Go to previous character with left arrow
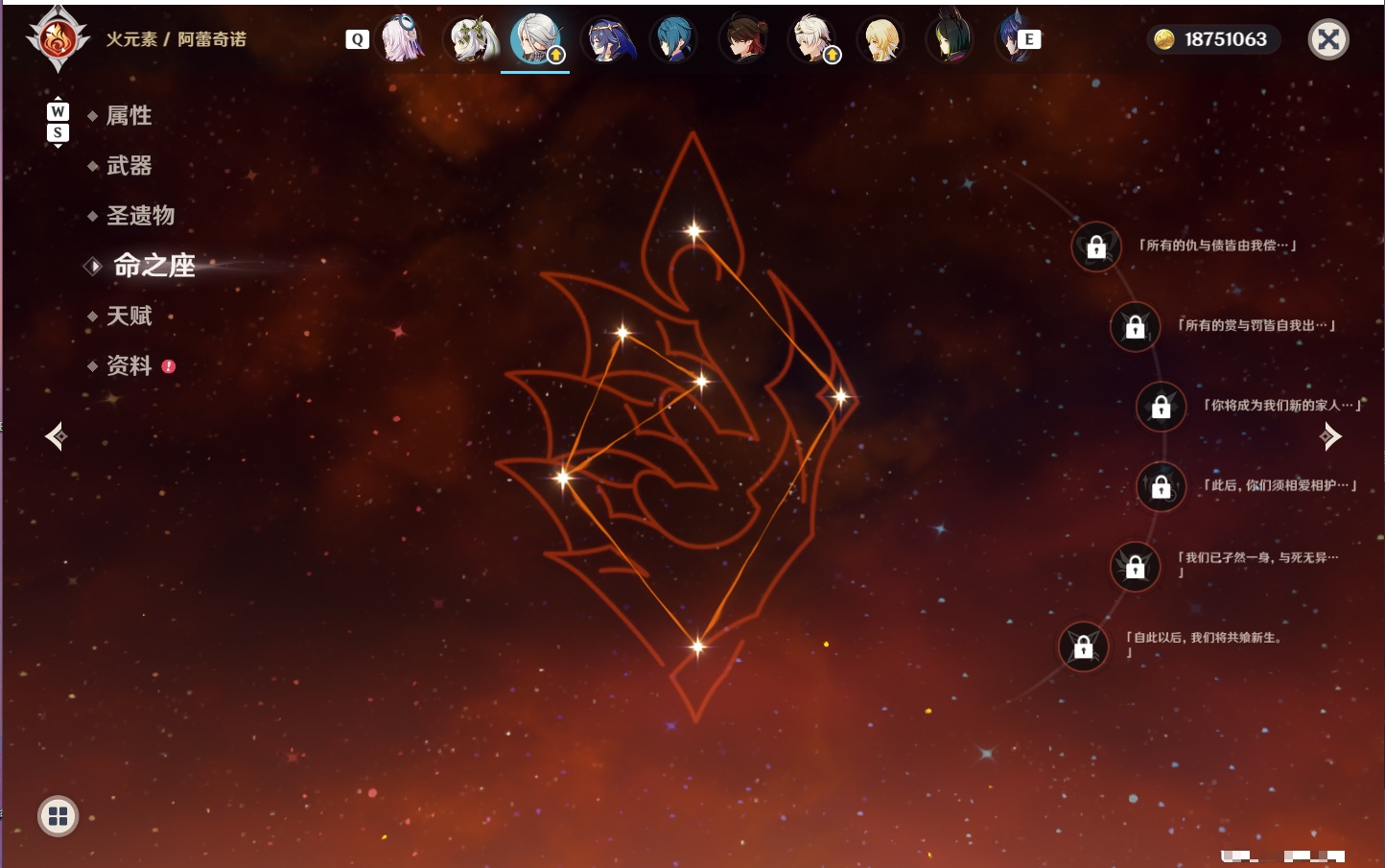 pos(57,436)
